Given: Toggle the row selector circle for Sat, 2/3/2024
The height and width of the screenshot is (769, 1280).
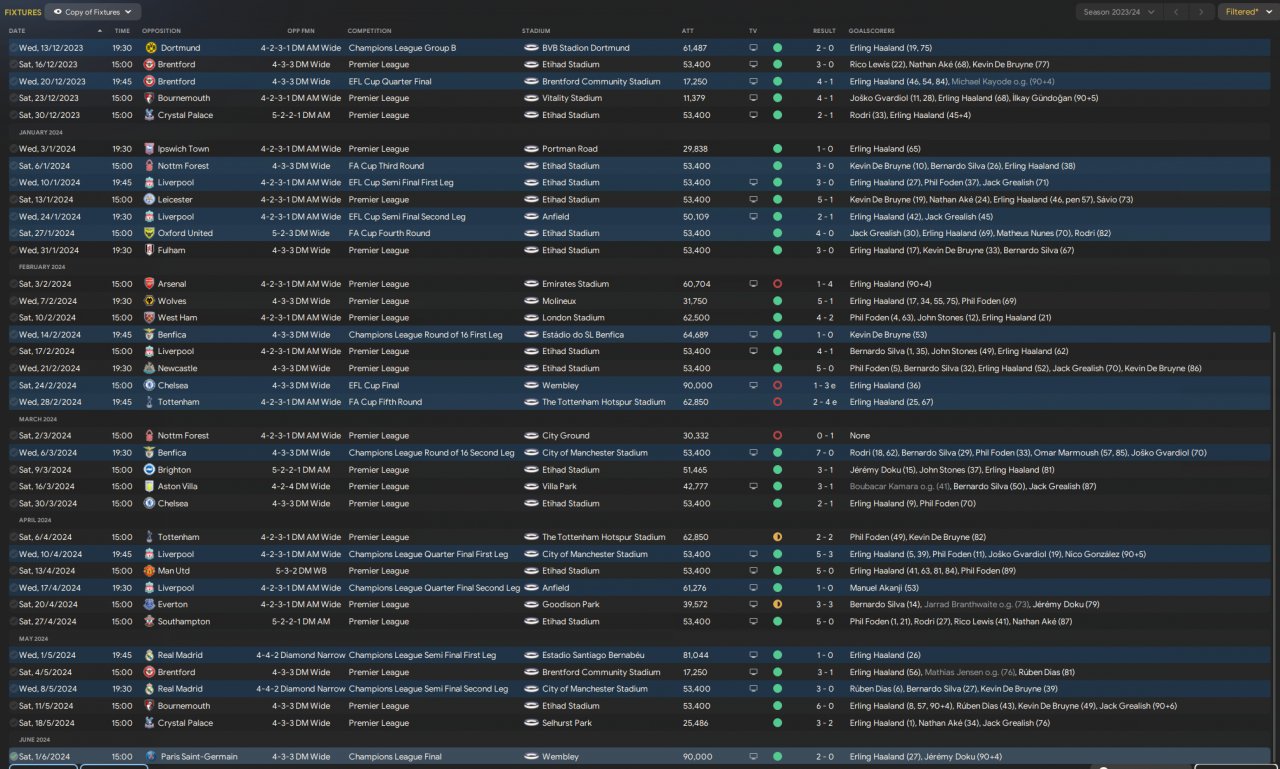Looking at the screenshot, I should [13, 436].
